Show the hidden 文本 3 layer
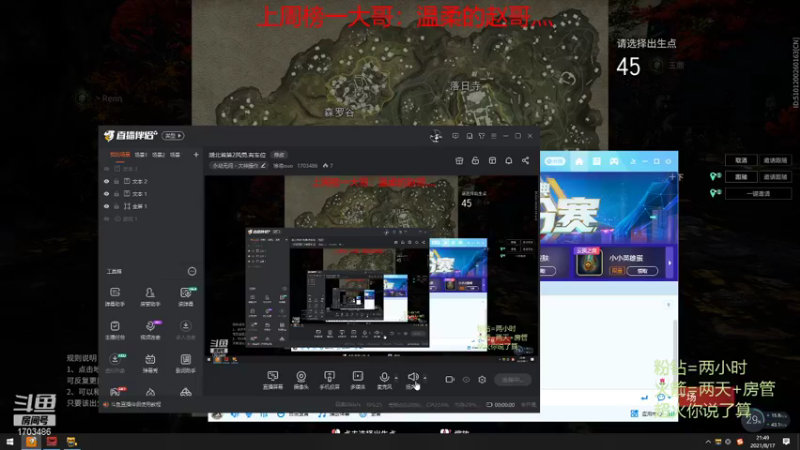 pos(106,169)
